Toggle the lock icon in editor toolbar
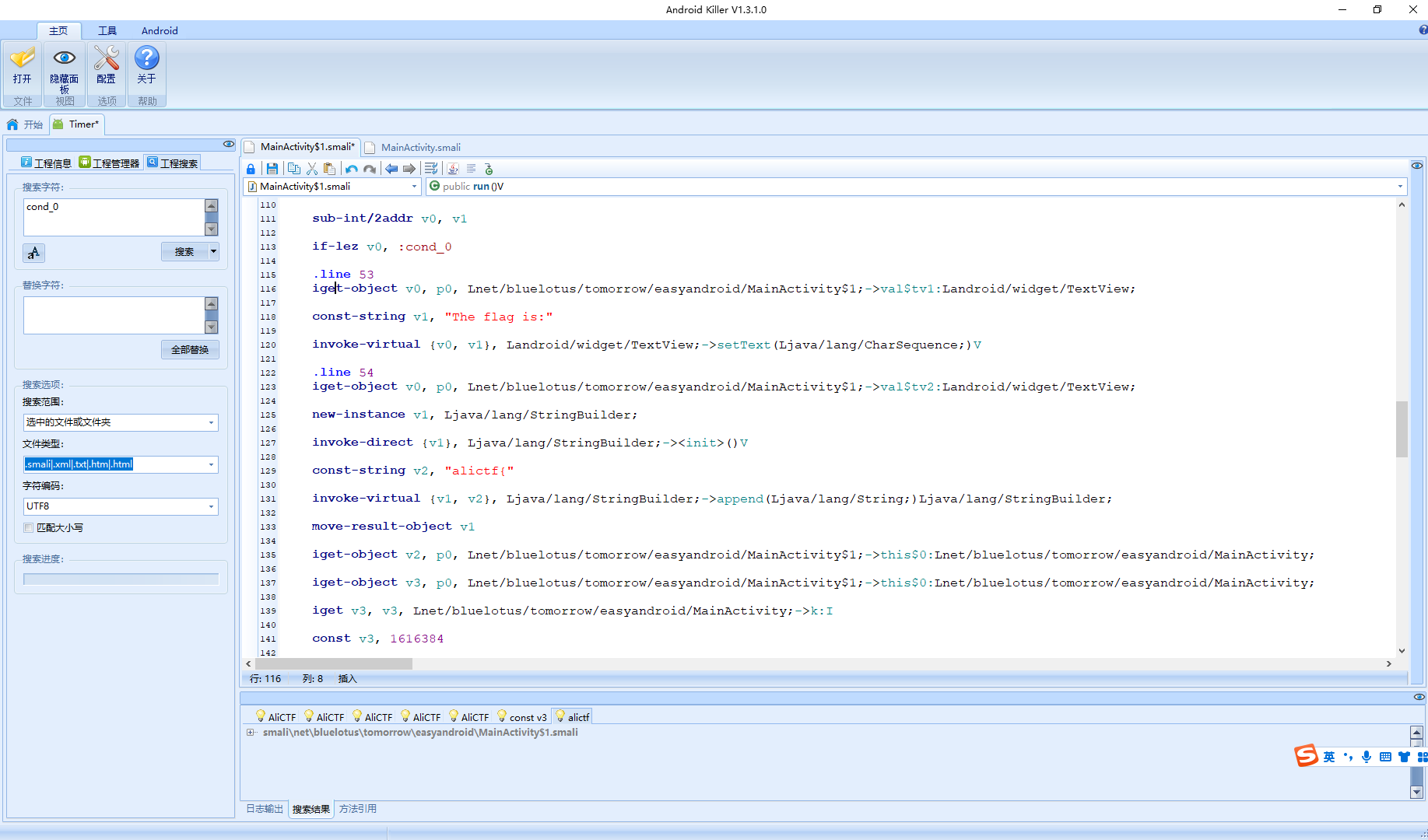 [x=251, y=169]
